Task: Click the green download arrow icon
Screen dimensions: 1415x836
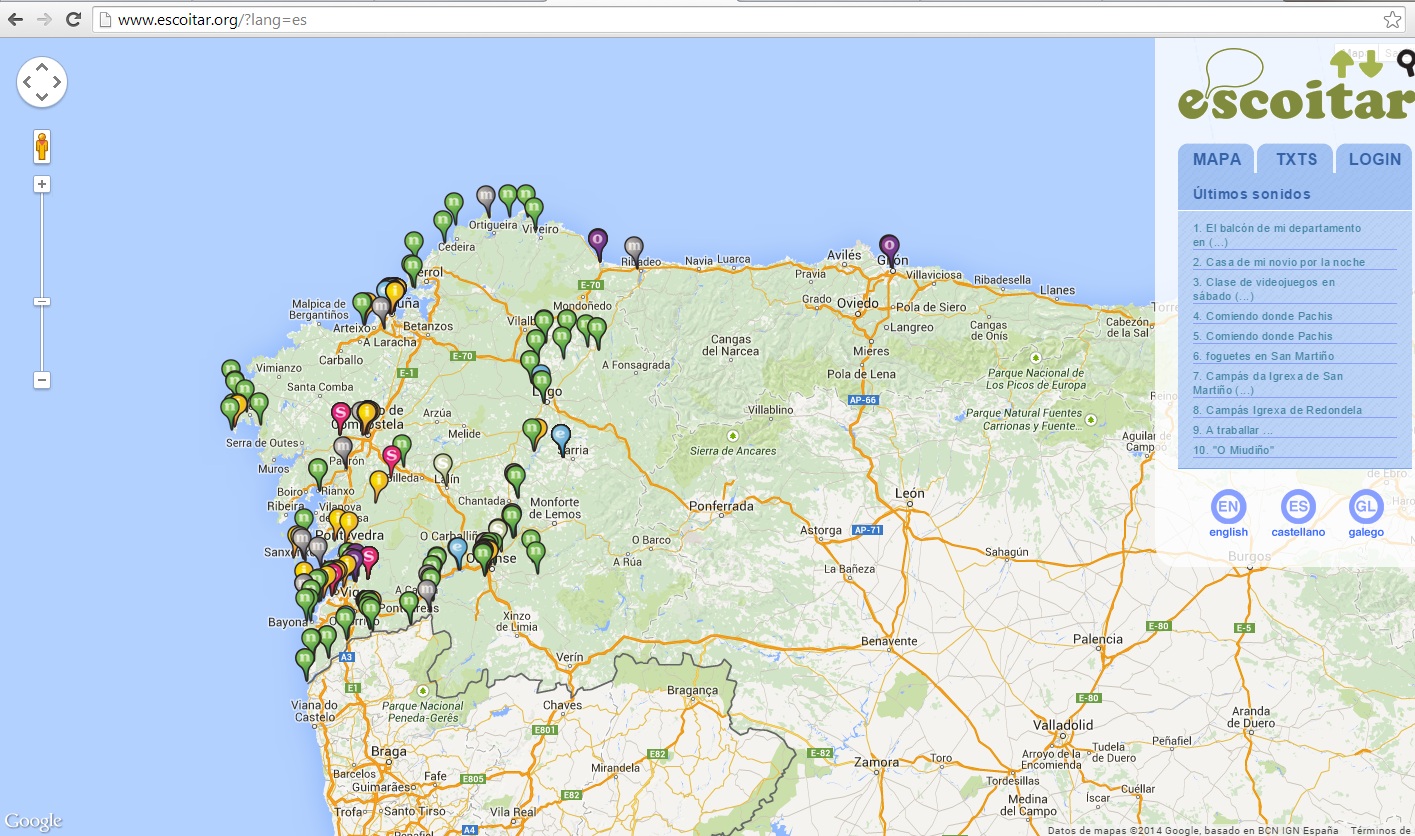Action: point(1370,64)
